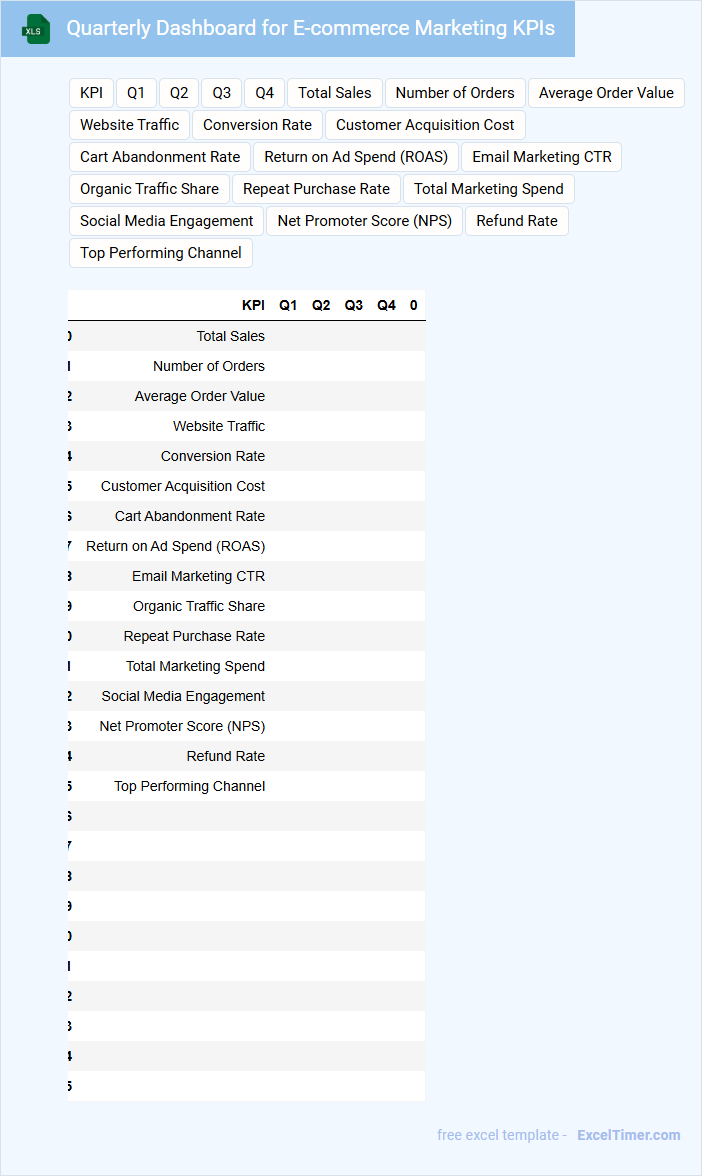702x1176 pixels.
Task: Select the Total Sales tag
Action: tap(334, 93)
